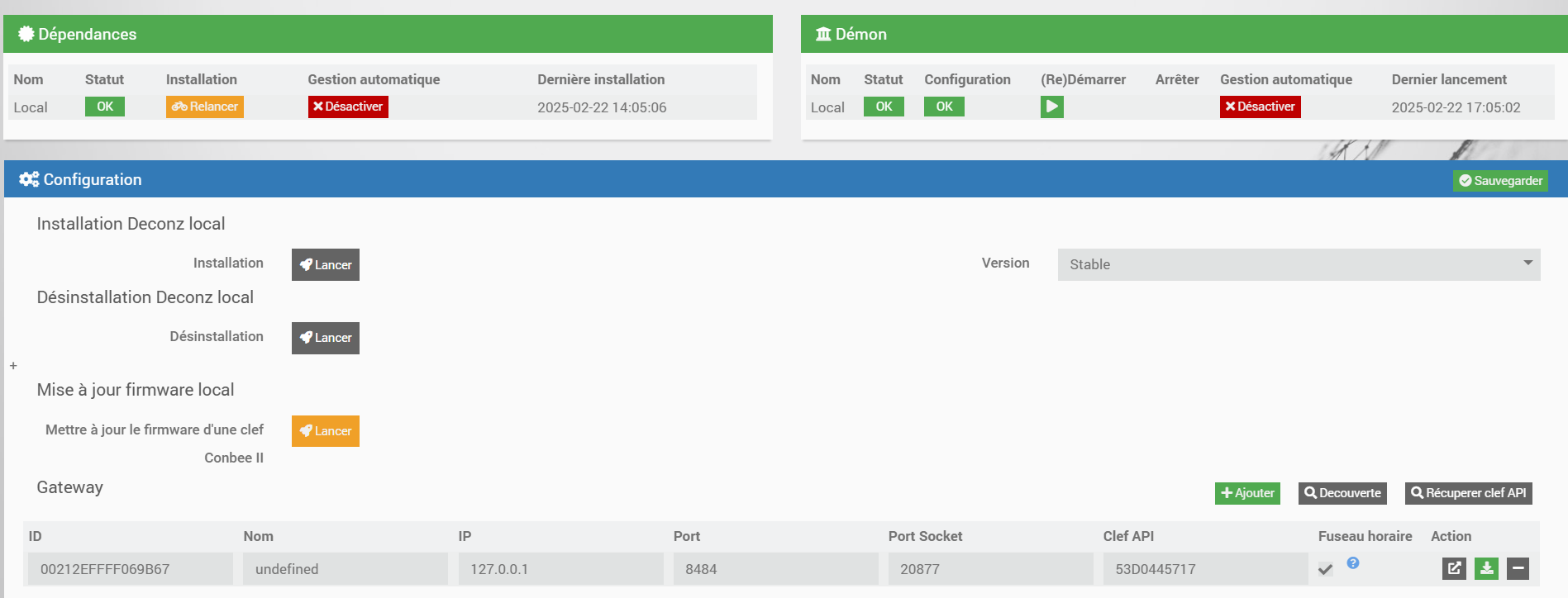
Task: Select the date 2025-02-22 14:05:06
Action: (x=602, y=107)
